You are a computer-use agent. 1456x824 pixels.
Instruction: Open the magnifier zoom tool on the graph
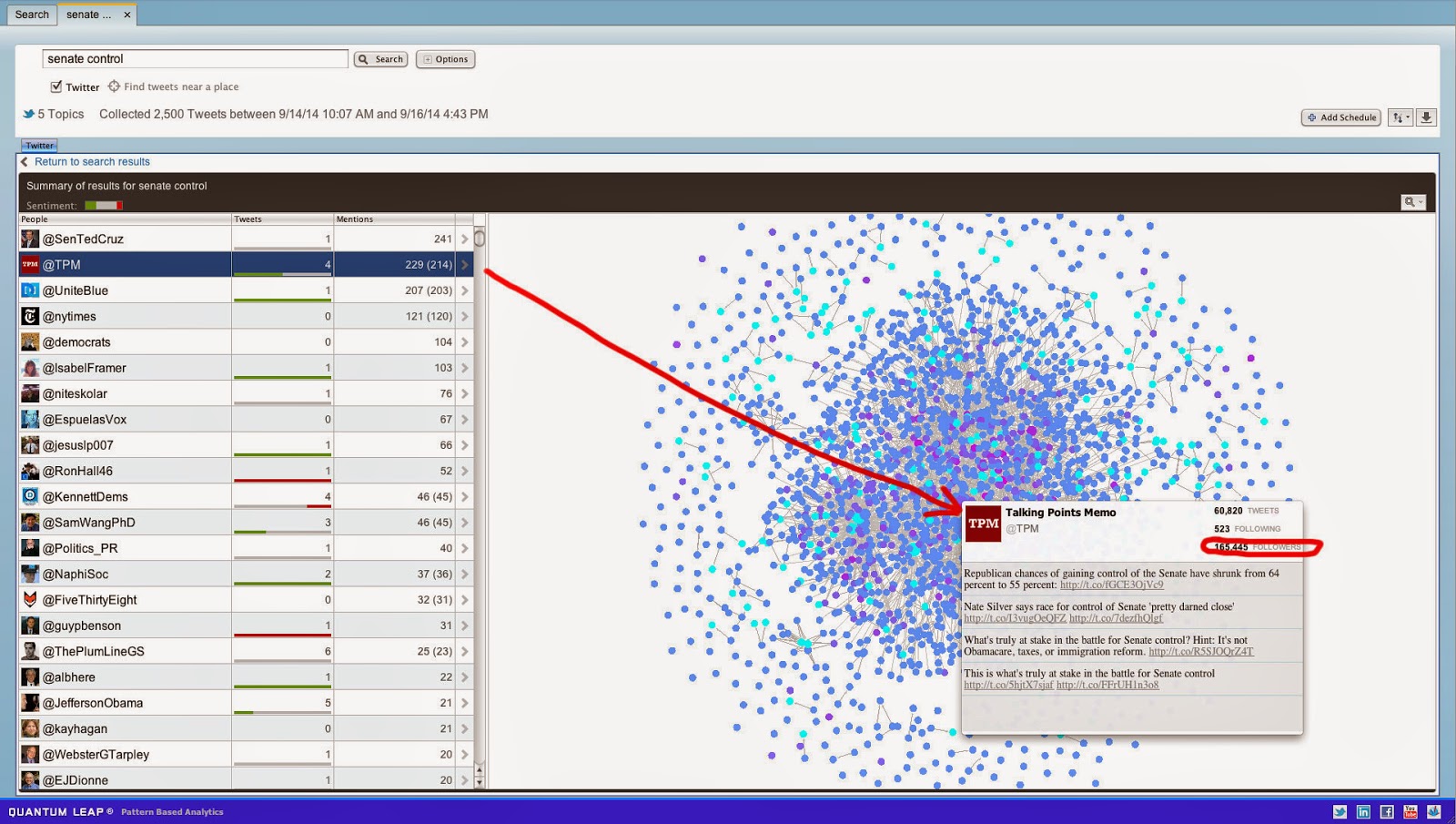[1412, 201]
